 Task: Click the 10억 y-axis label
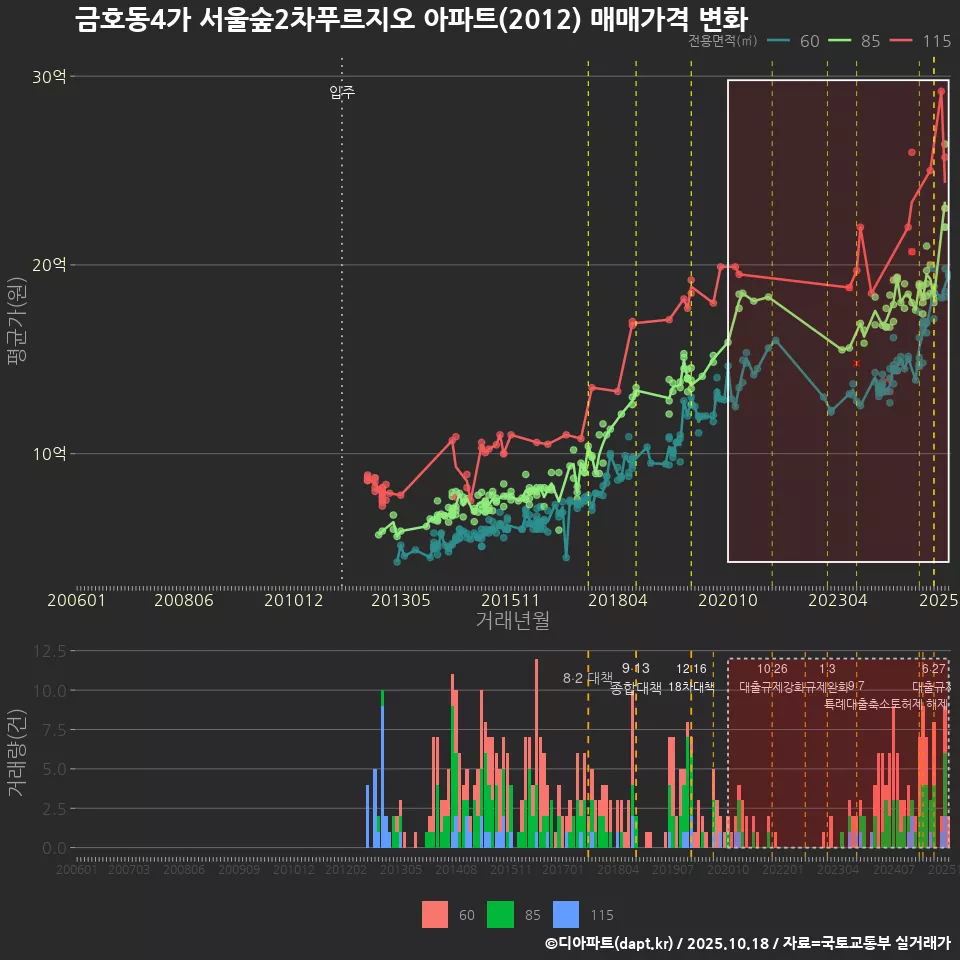[49, 454]
